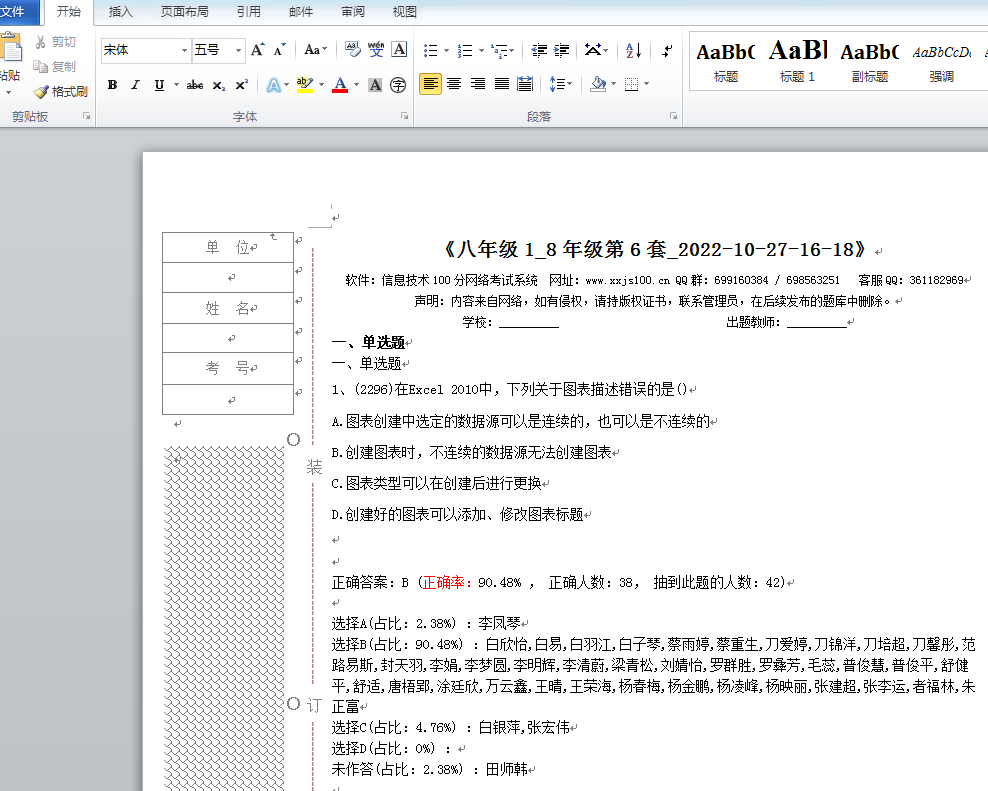Apply the 强调 style

coord(942,62)
